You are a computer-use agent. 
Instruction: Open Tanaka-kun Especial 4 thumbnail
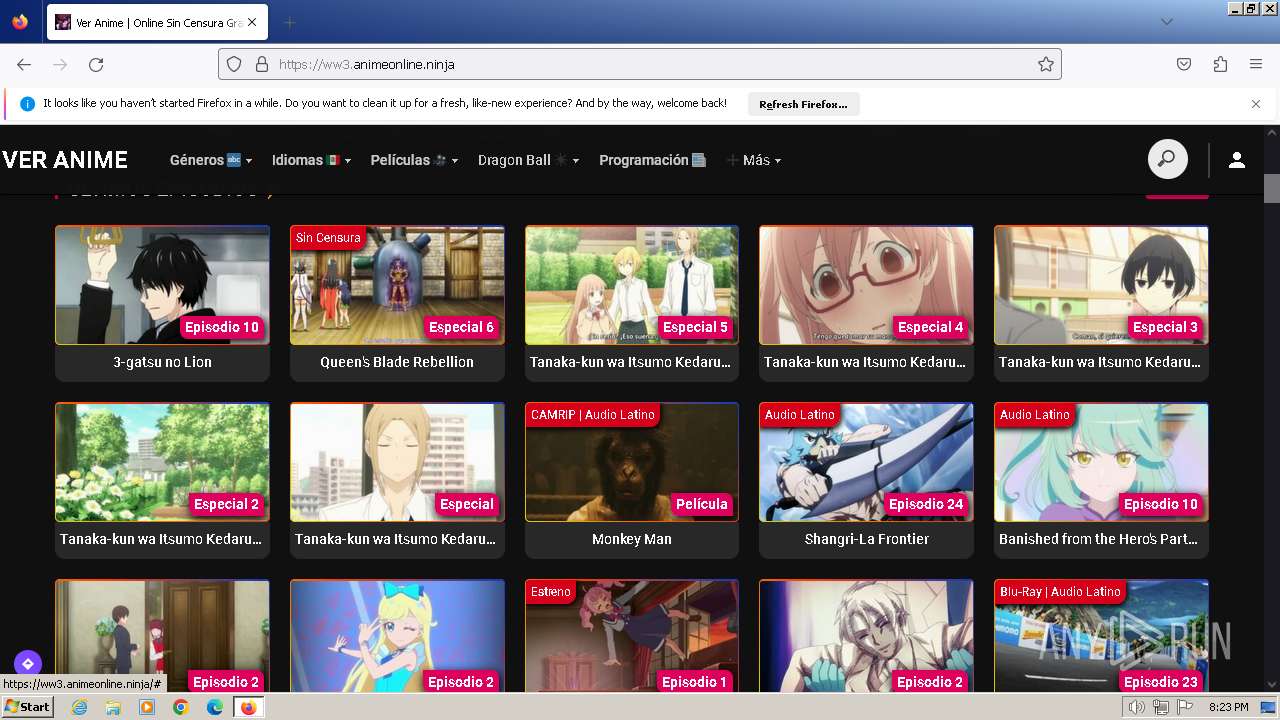pyautogui.click(x=866, y=285)
